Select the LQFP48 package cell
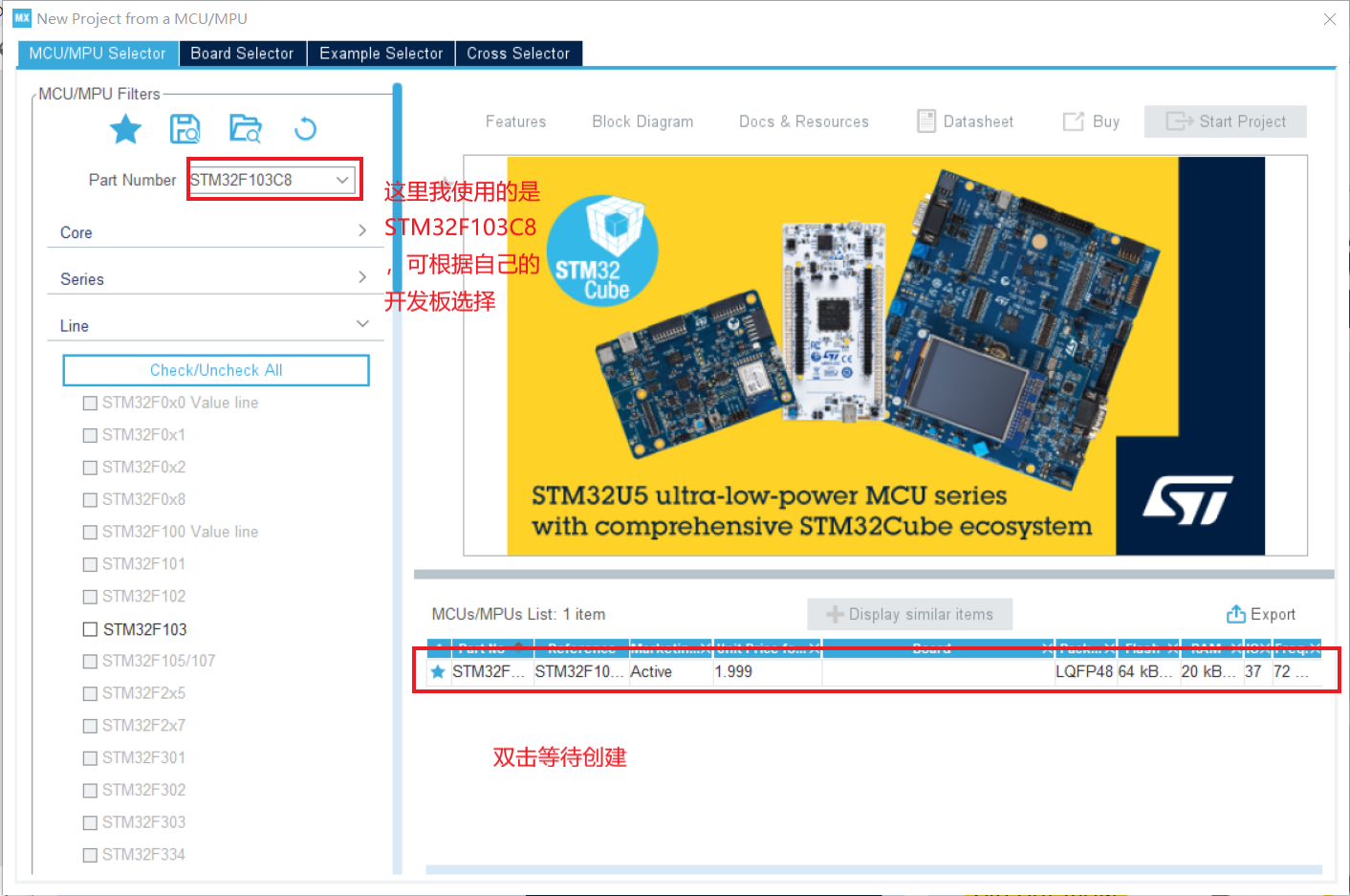Screen dimensions: 1350x896 click(1084, 672)
